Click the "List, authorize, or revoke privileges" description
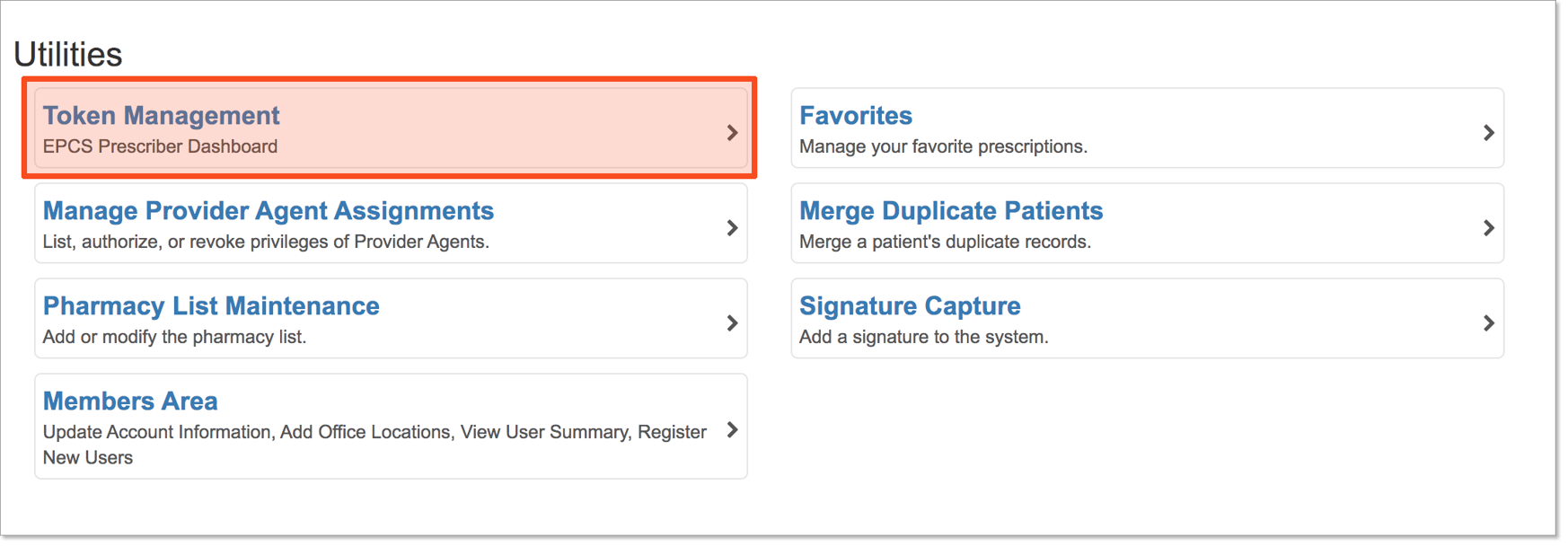 tap(266, 242)
